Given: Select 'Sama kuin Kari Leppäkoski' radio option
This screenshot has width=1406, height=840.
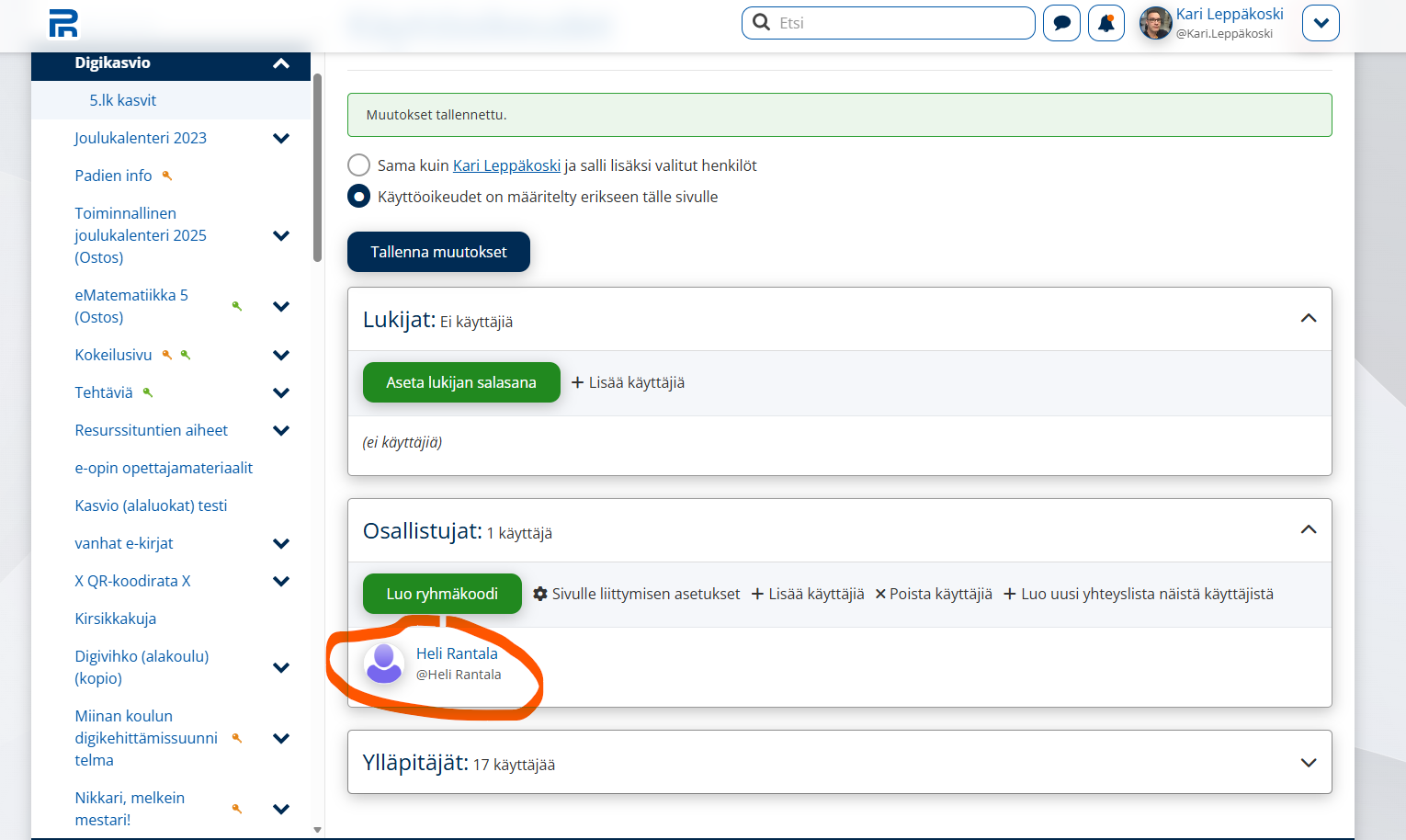Looking at the screenshot, I should coord(358,165).
